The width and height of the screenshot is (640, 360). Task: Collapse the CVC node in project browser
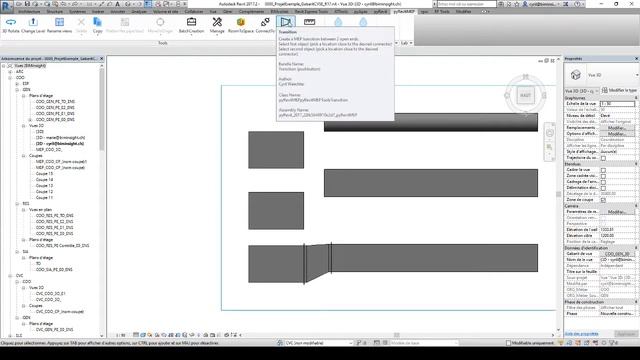click(x=10, y=276)
